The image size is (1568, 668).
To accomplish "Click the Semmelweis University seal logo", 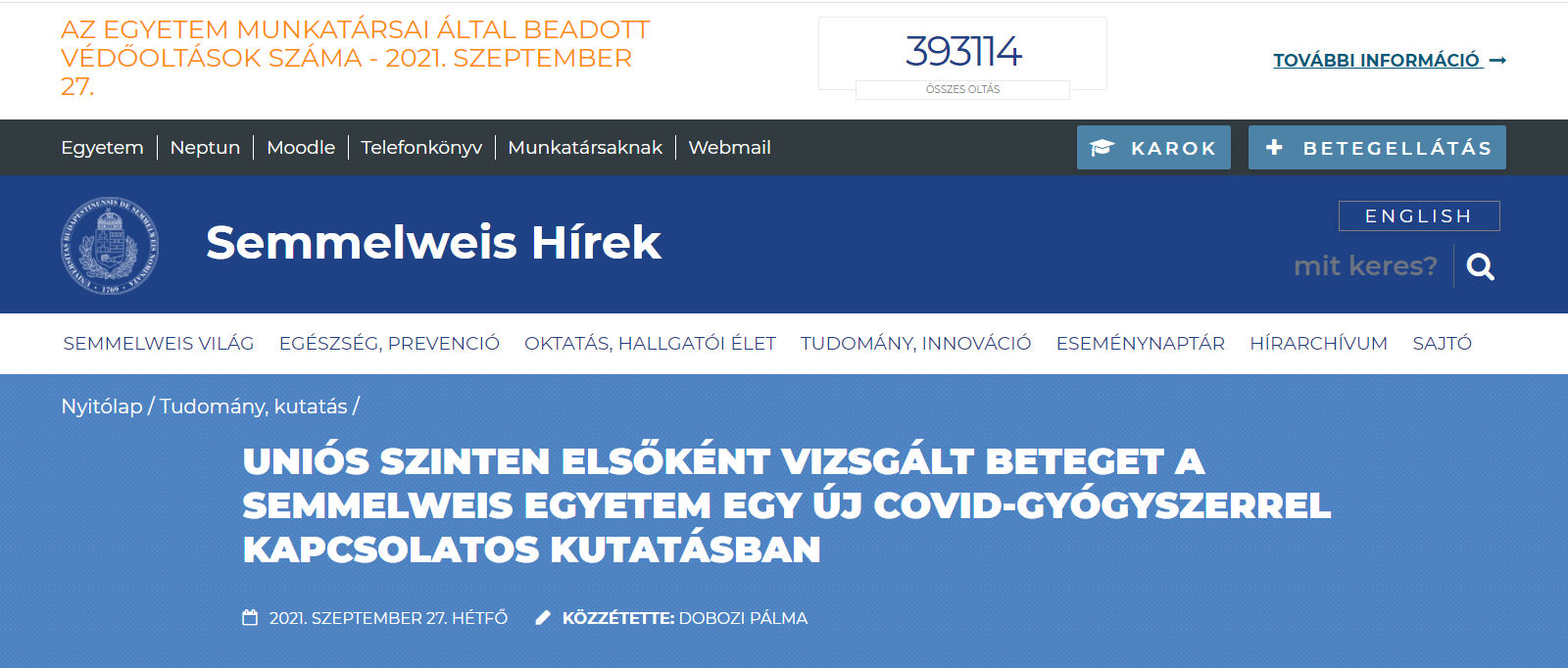I will coord(110,245).
